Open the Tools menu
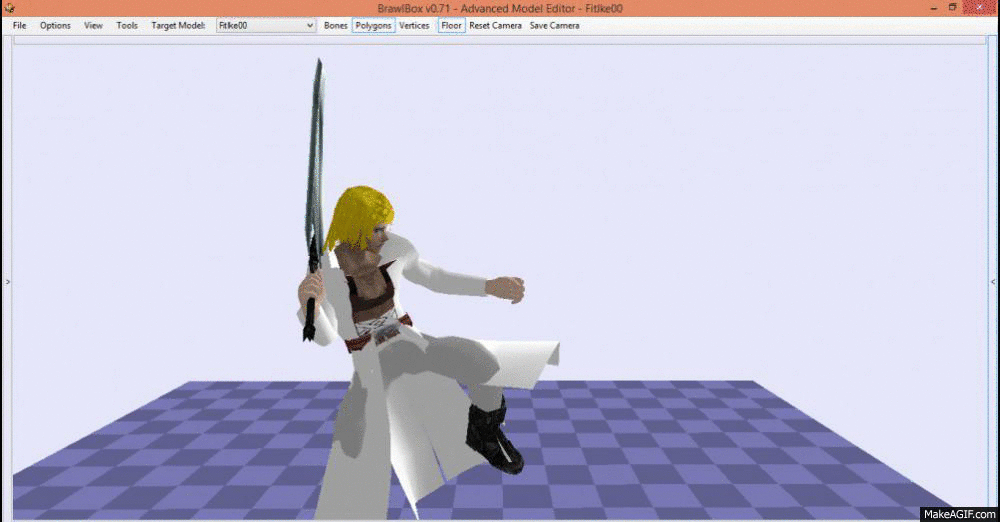 click(127, 25)
